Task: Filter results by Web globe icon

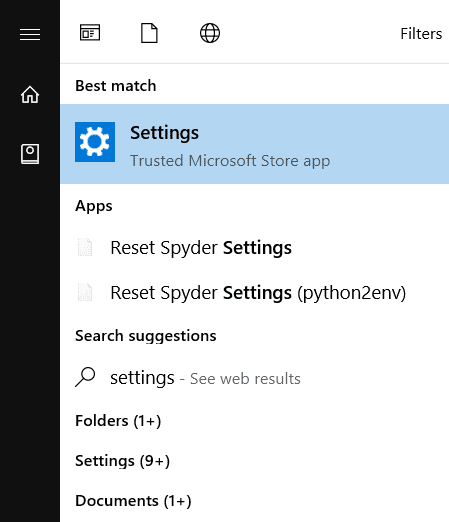Action: coord(210,33)
